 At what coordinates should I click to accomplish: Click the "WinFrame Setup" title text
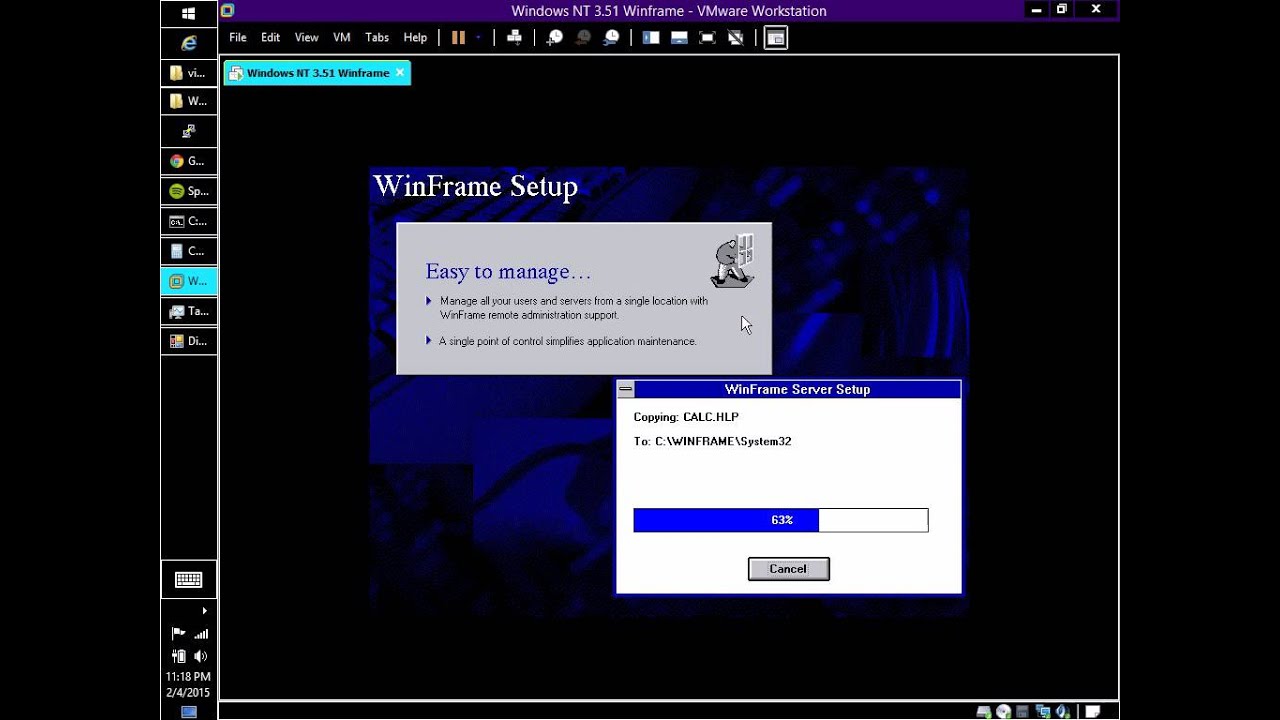point(475,187)
